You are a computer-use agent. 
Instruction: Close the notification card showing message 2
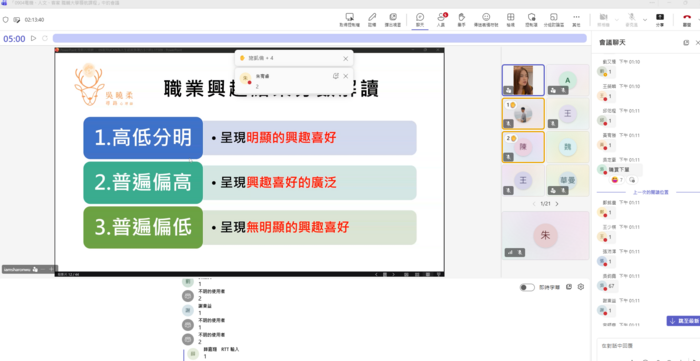[345, 76]
